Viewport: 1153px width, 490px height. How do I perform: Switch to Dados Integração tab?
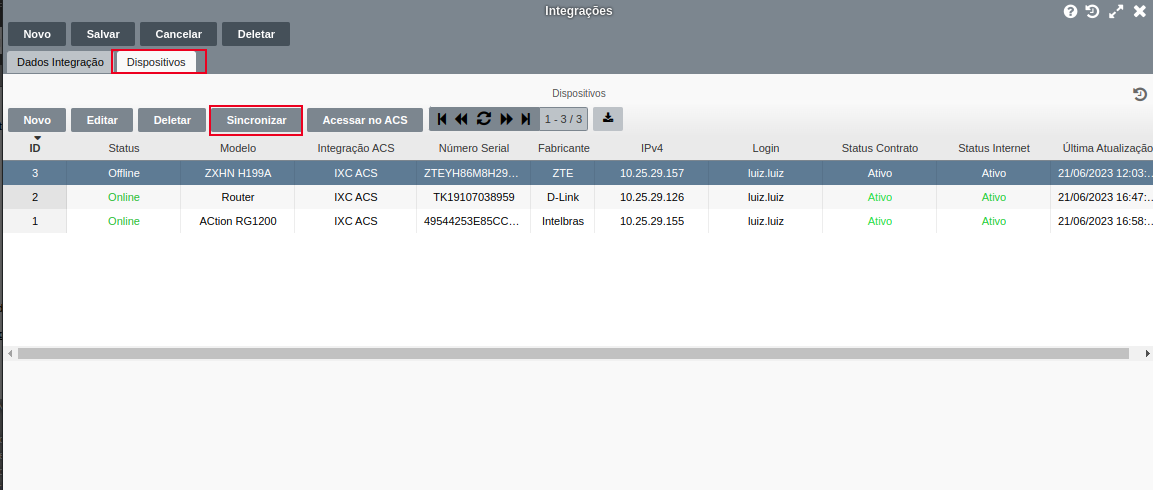[x=60, y=62]
